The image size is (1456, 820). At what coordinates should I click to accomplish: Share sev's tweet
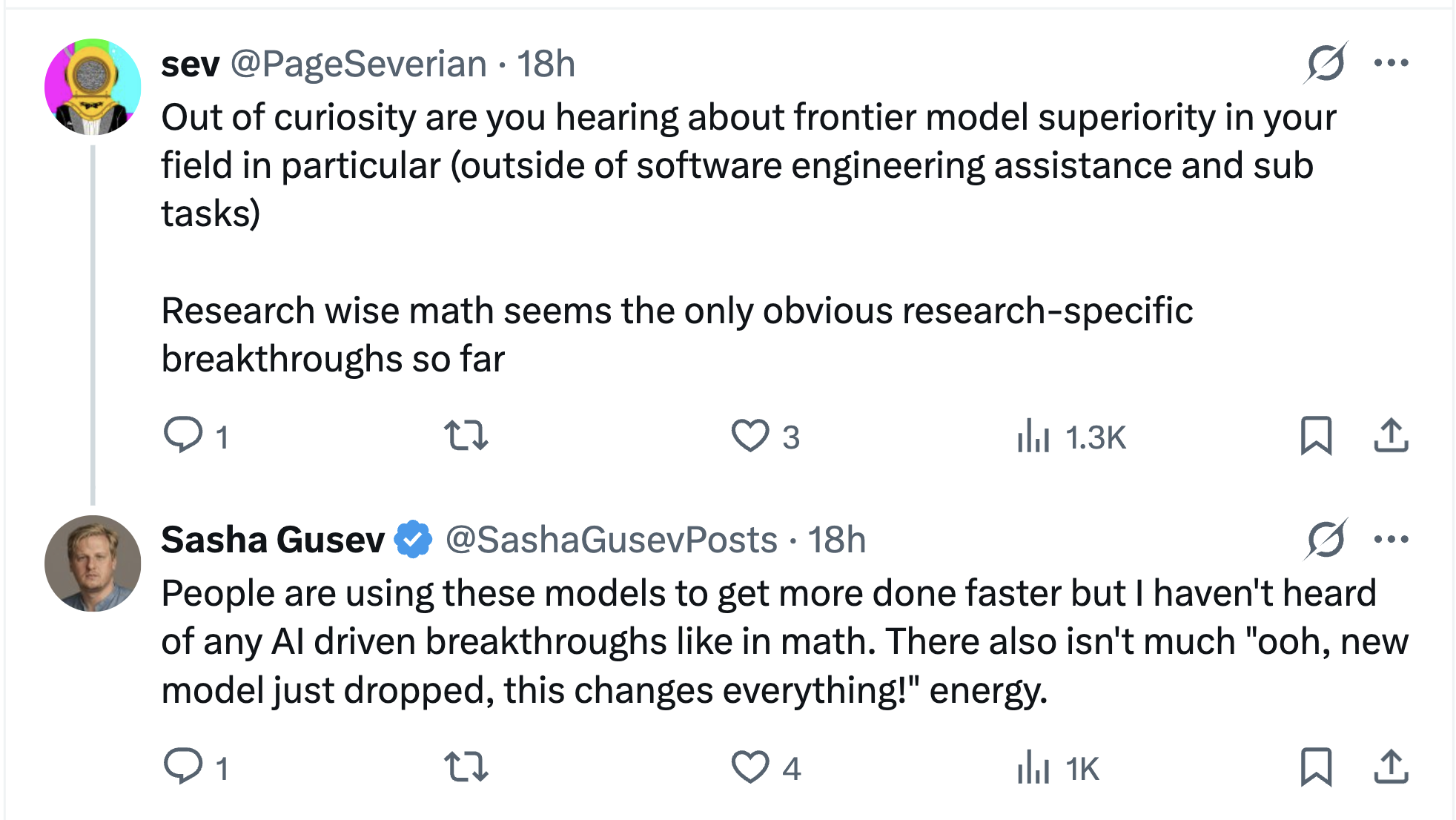click(1391, 435)
